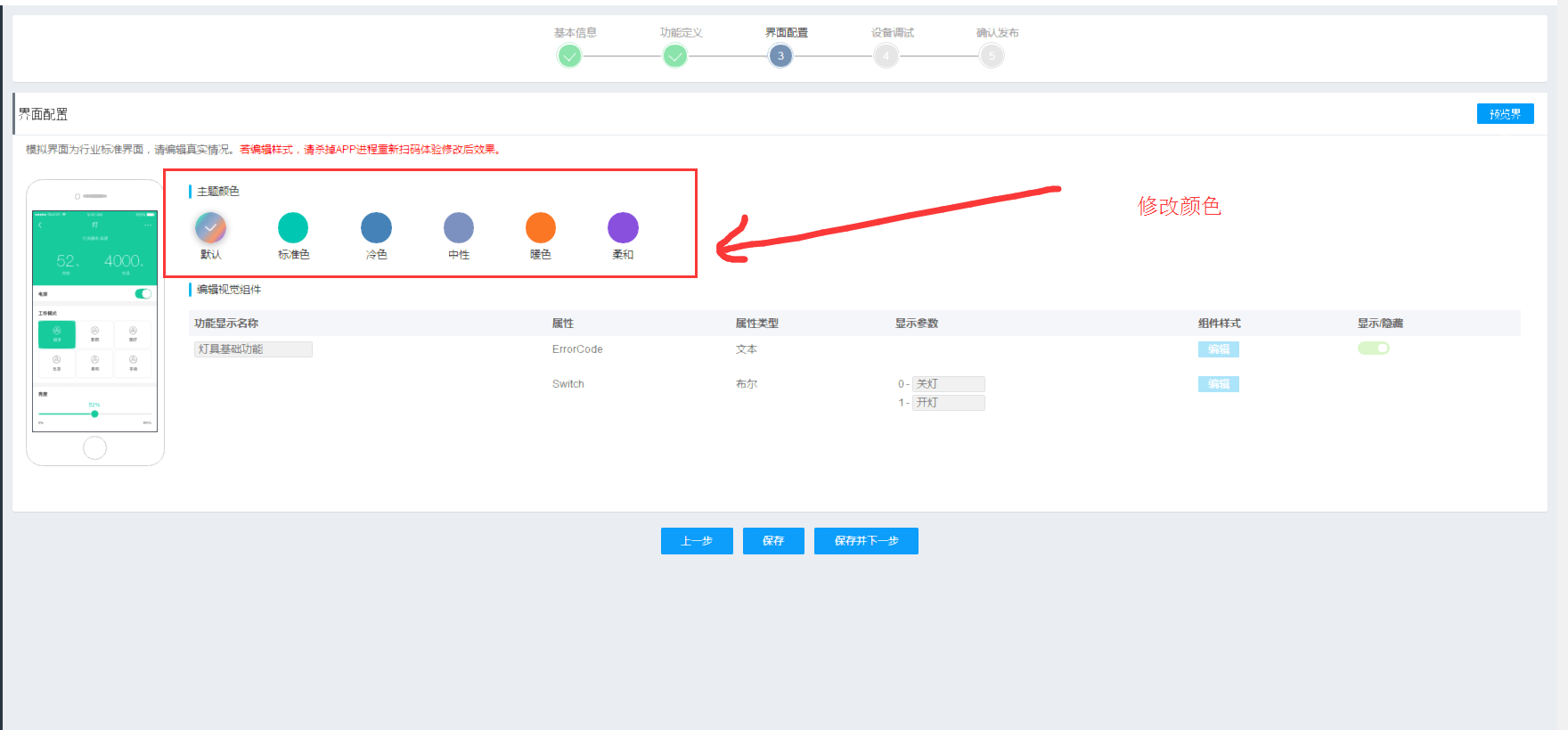Image resolution: width=1568 pixels, height=730 pixels.
Task: Click the 布尔 attribute type cell
Action: (x=747, y=384)
